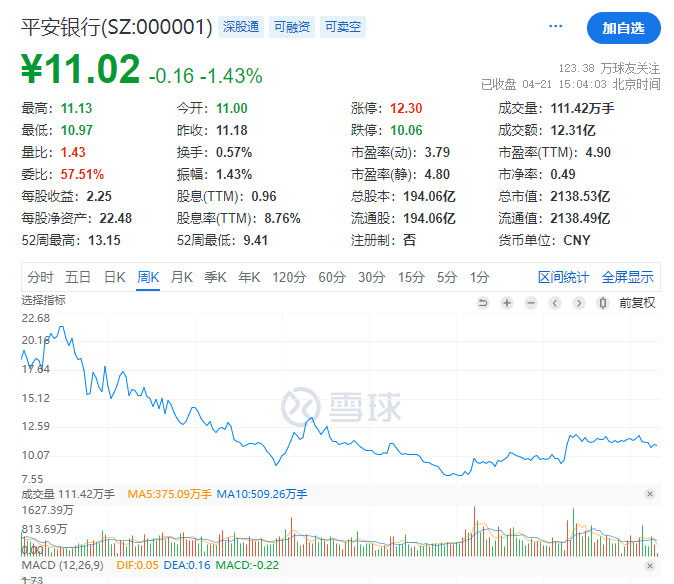Click 股息率(TTM) value 8.76%
Viewport: 674px width, 584px height.
282,218
